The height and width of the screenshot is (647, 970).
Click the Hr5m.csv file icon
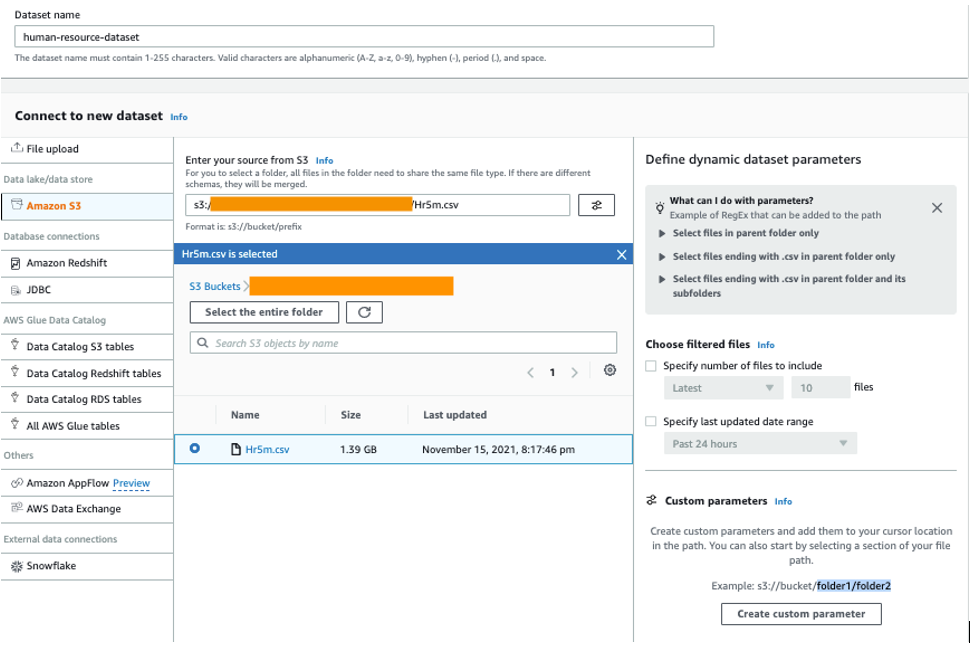point(236,449)
